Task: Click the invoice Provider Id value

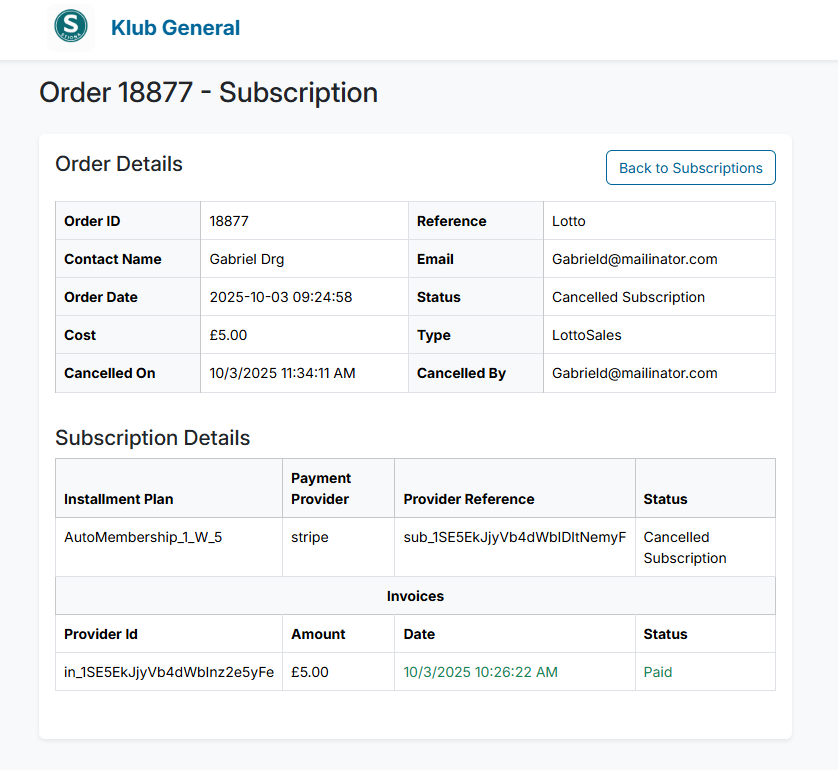Action: (x=168, y=672)
